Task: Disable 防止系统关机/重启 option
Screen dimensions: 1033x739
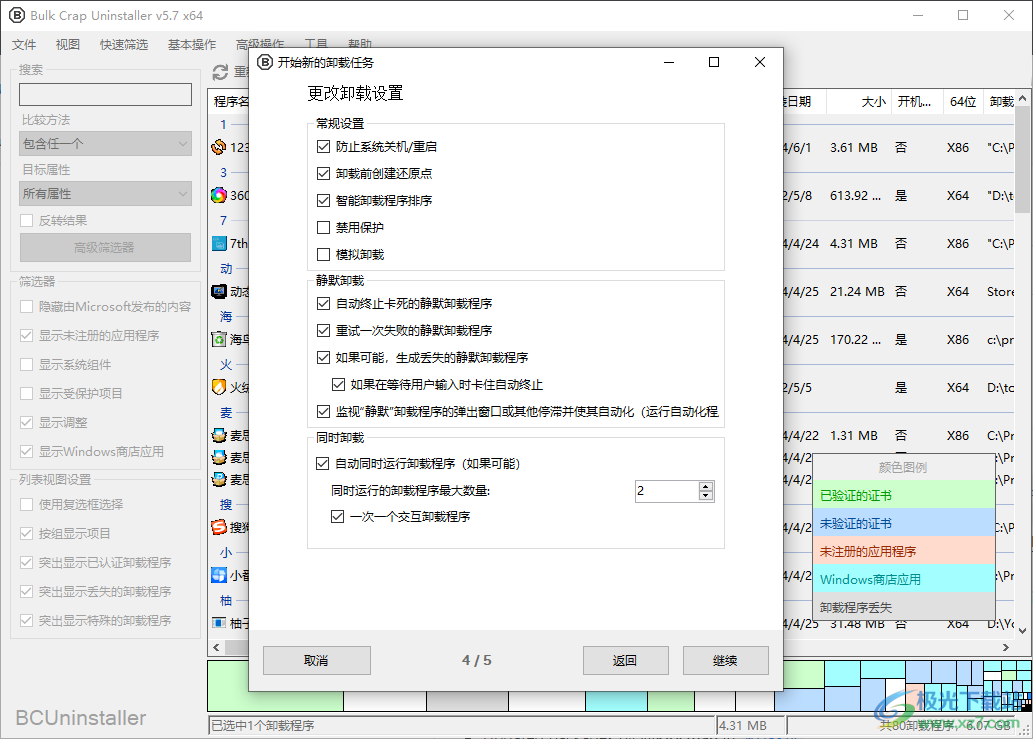Action: (x=323, y=146)
